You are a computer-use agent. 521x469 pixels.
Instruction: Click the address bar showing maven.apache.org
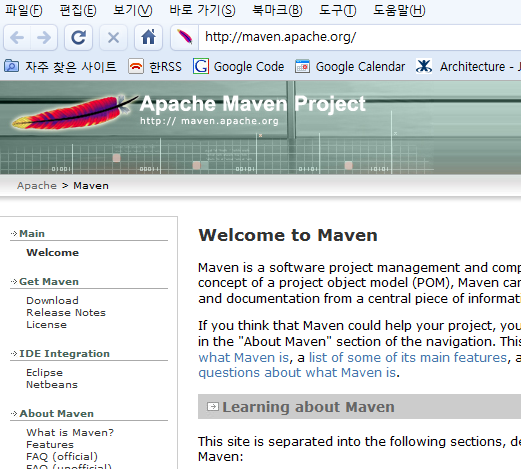(x=360, y=37)
